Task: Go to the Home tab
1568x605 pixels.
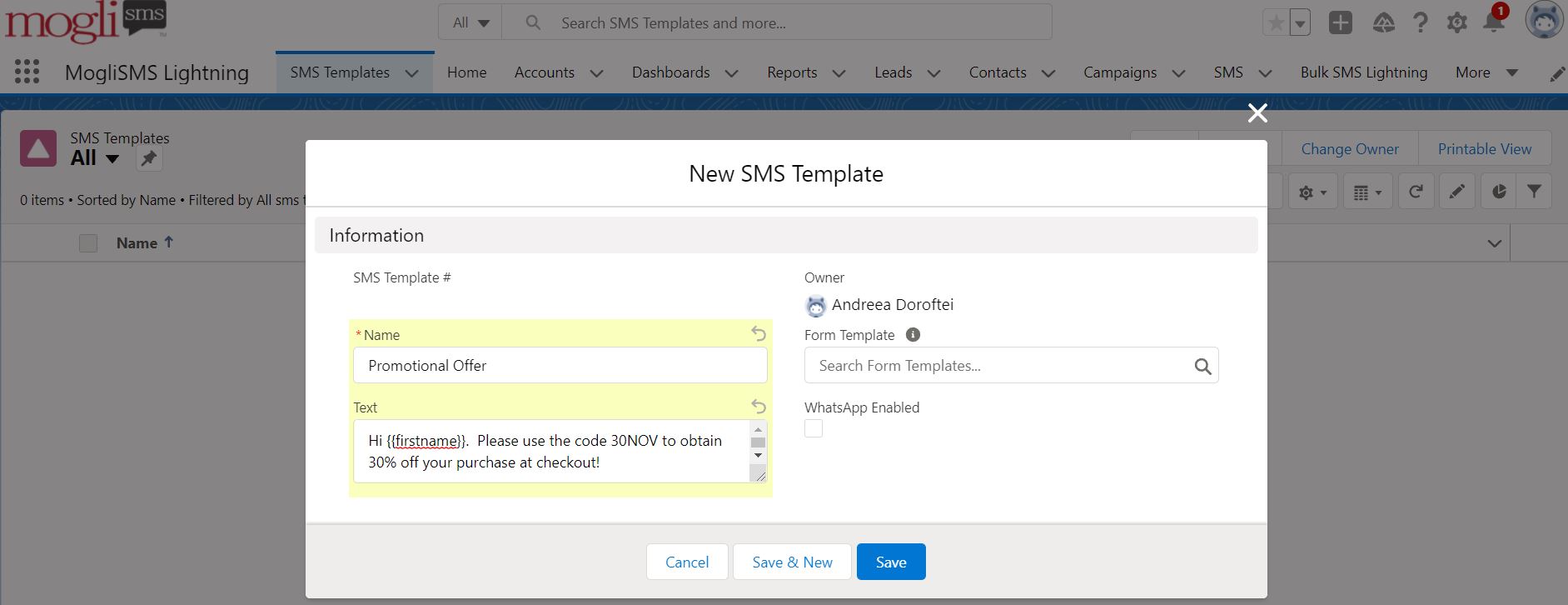Action: point(466,72)
